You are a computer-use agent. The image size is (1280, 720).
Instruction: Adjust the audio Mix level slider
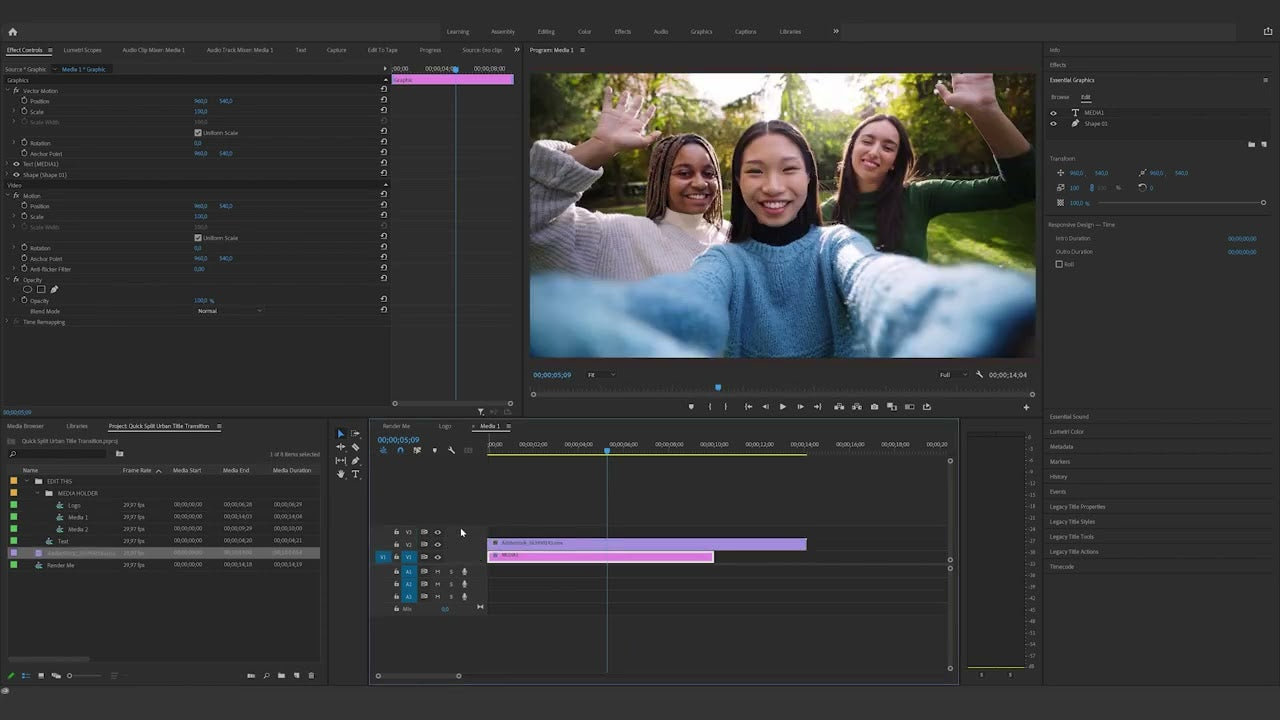[445, 608]
